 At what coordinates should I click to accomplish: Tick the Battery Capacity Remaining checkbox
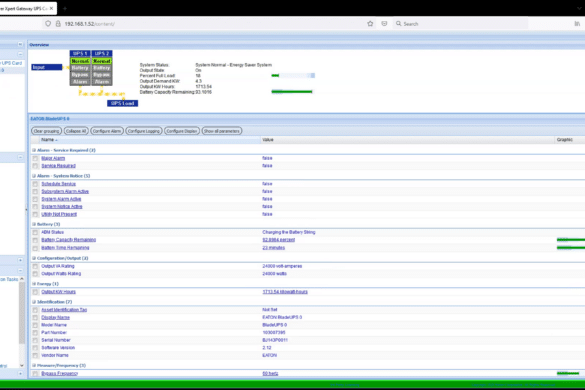click(35, 240)
